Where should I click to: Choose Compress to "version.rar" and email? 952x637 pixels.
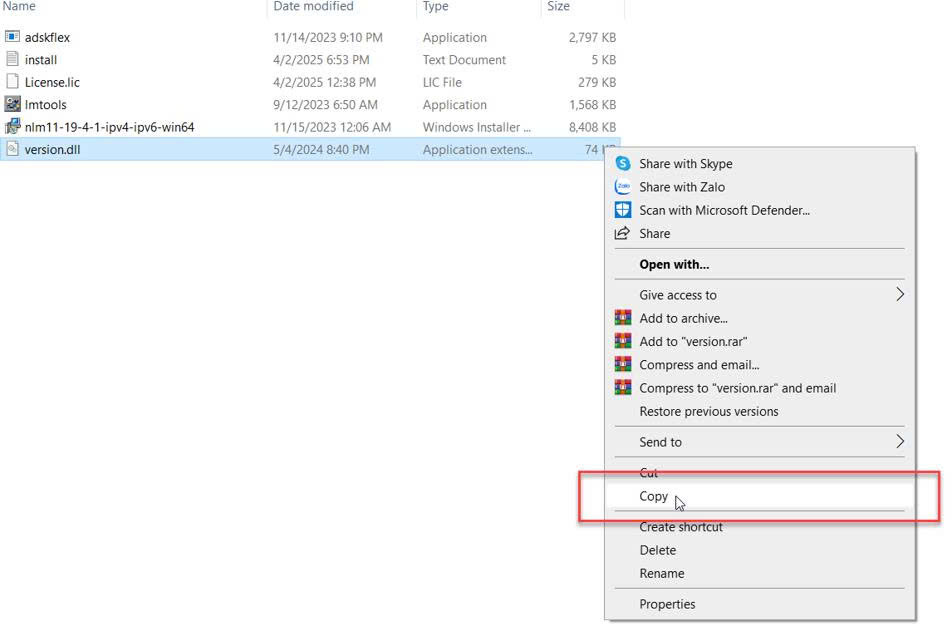point(738,388)
